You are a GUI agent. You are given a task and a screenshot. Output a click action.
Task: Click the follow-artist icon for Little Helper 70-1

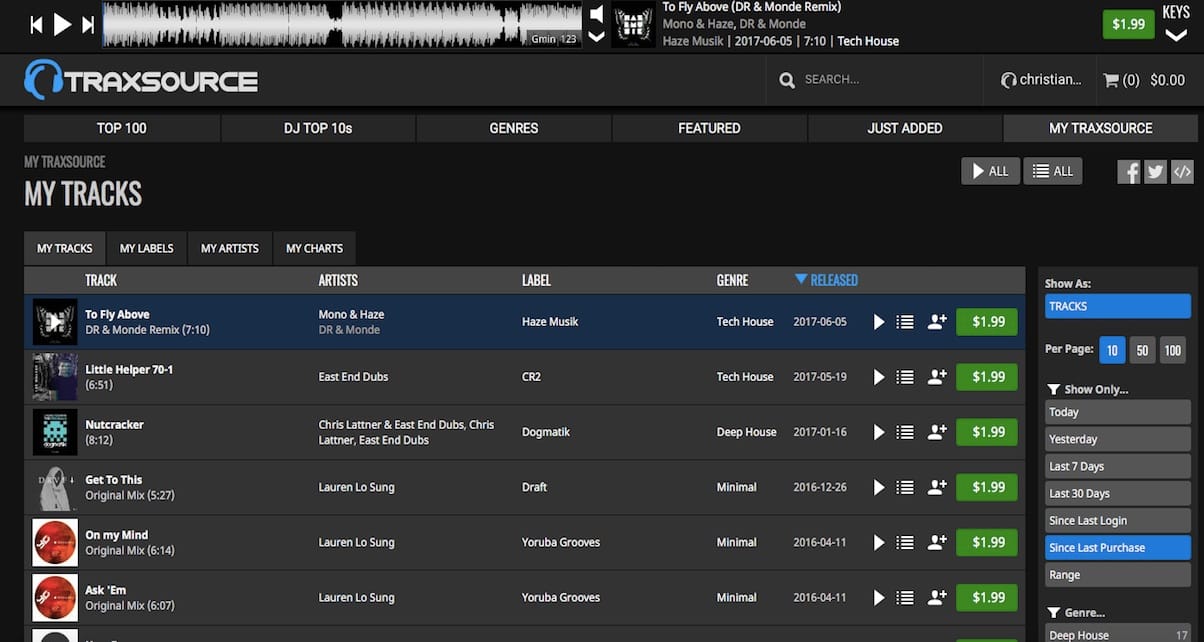(x=937, y=377)
